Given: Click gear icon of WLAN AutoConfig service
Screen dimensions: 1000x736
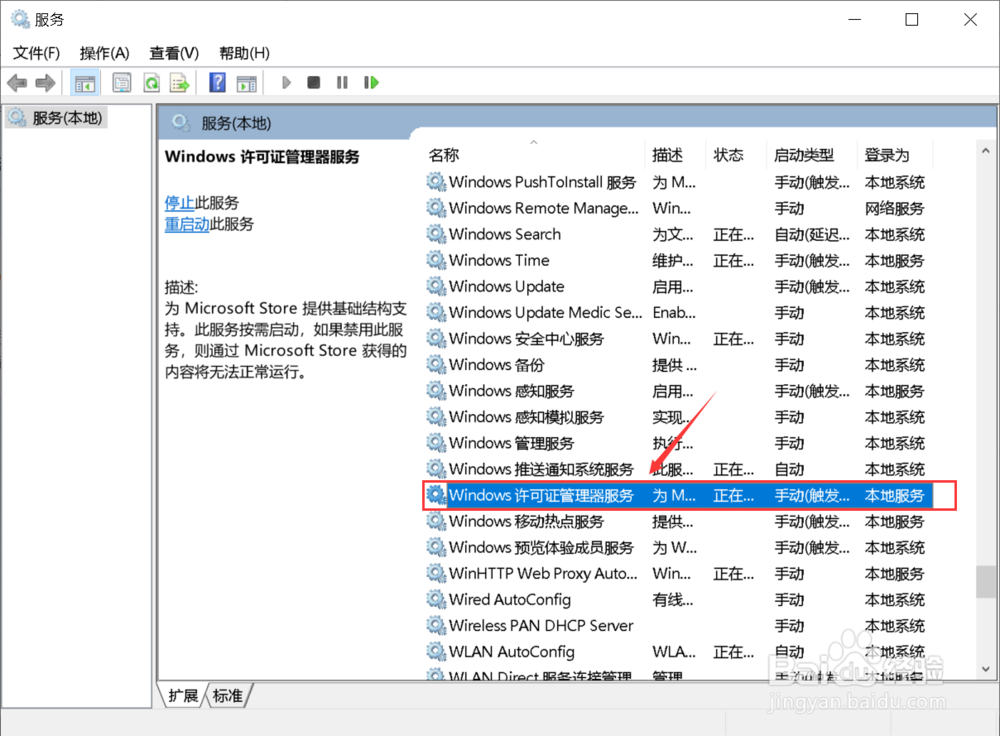Looking at the screenshot, I should coord(436,652).
